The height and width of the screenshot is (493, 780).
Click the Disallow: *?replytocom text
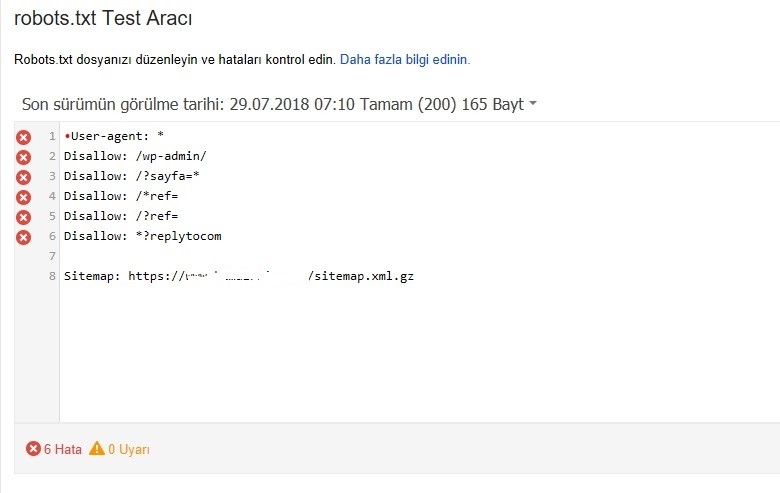[143, 236]
